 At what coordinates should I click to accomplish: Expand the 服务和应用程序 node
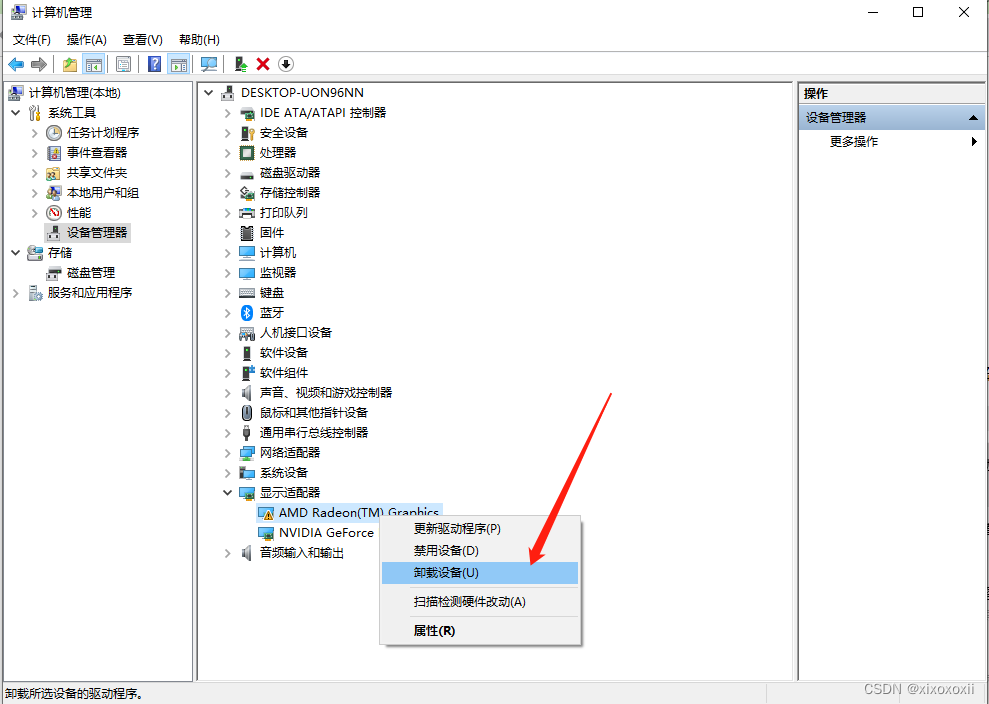point(16,293)
